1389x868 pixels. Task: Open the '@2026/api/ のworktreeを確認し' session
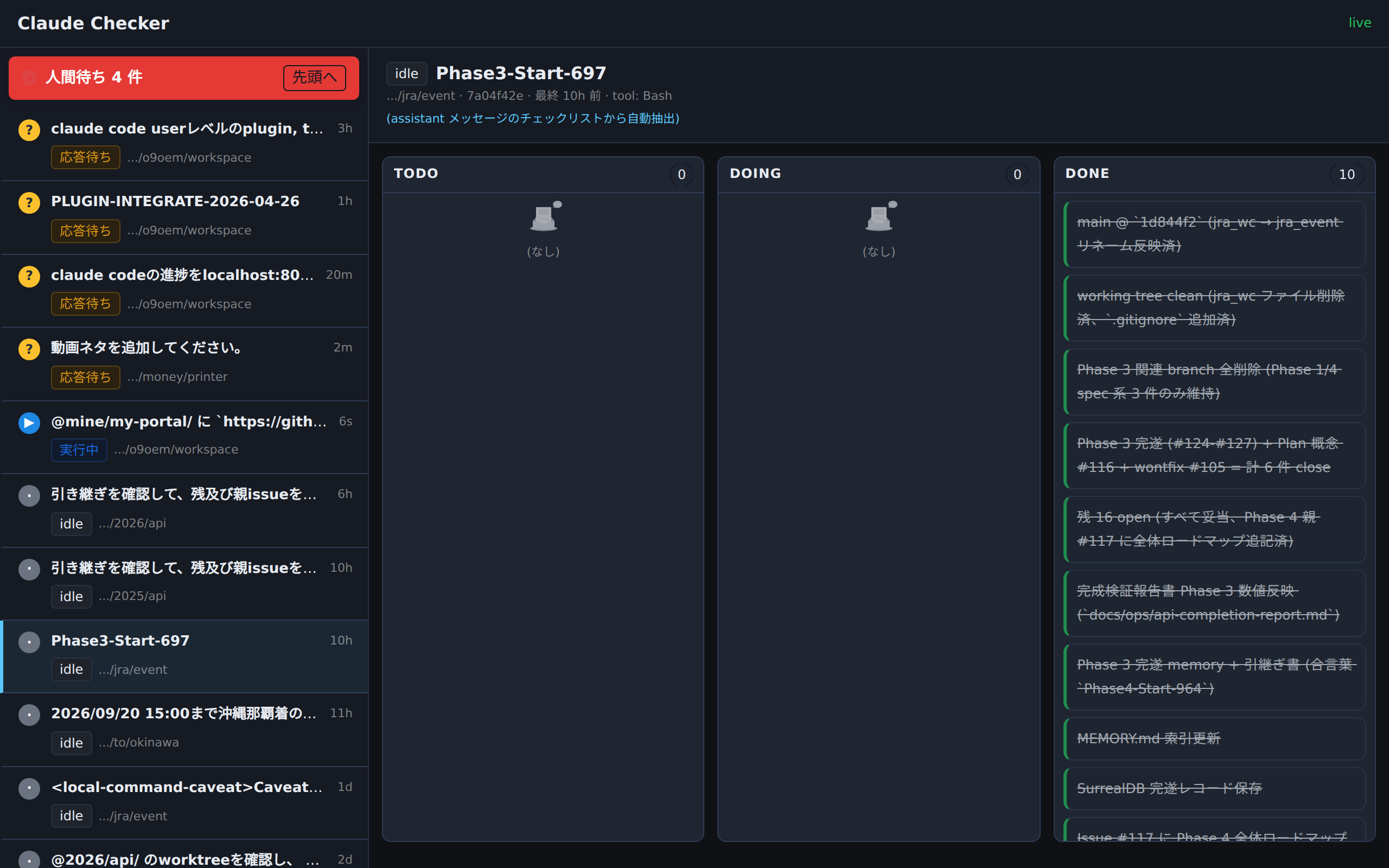coord(185,854)
